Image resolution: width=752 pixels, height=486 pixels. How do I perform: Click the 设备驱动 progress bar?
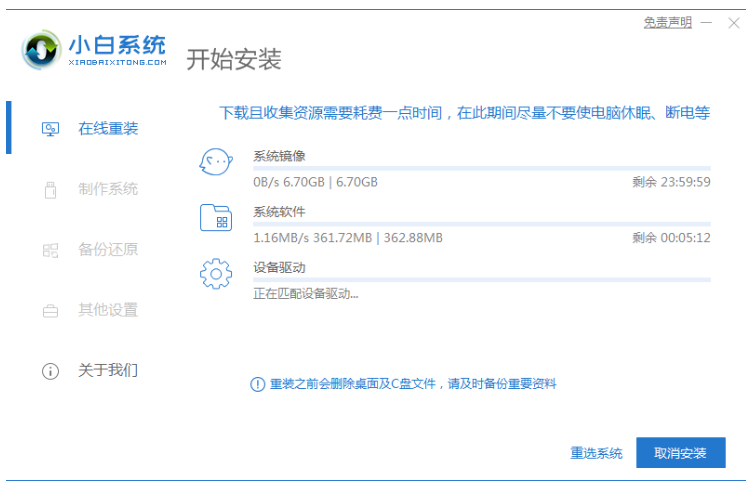click(481, 280)
